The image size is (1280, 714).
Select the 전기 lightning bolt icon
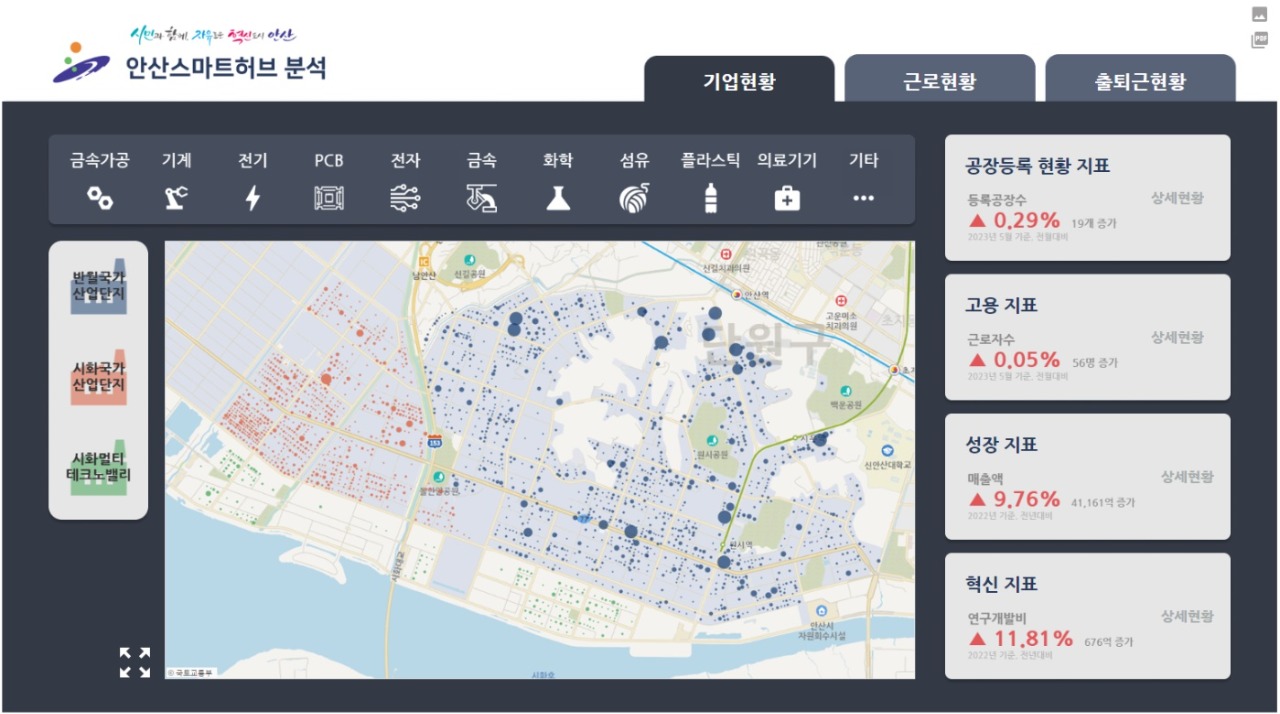(x=252, y=198)
